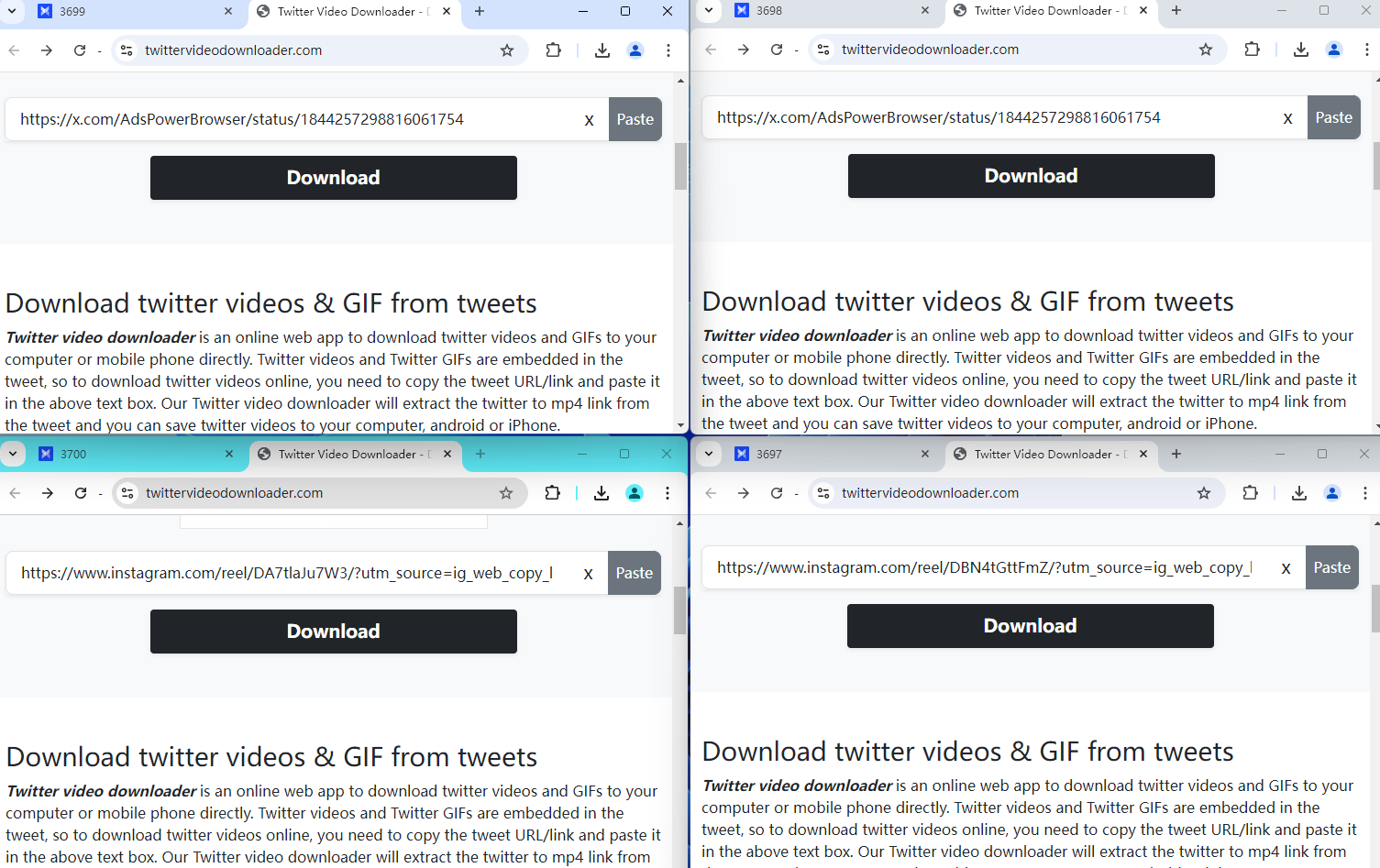The height and width of the screenshot is (868, 1380).
Task: Click Paste button in 3698 window
Action: (x=1334, y=117)
